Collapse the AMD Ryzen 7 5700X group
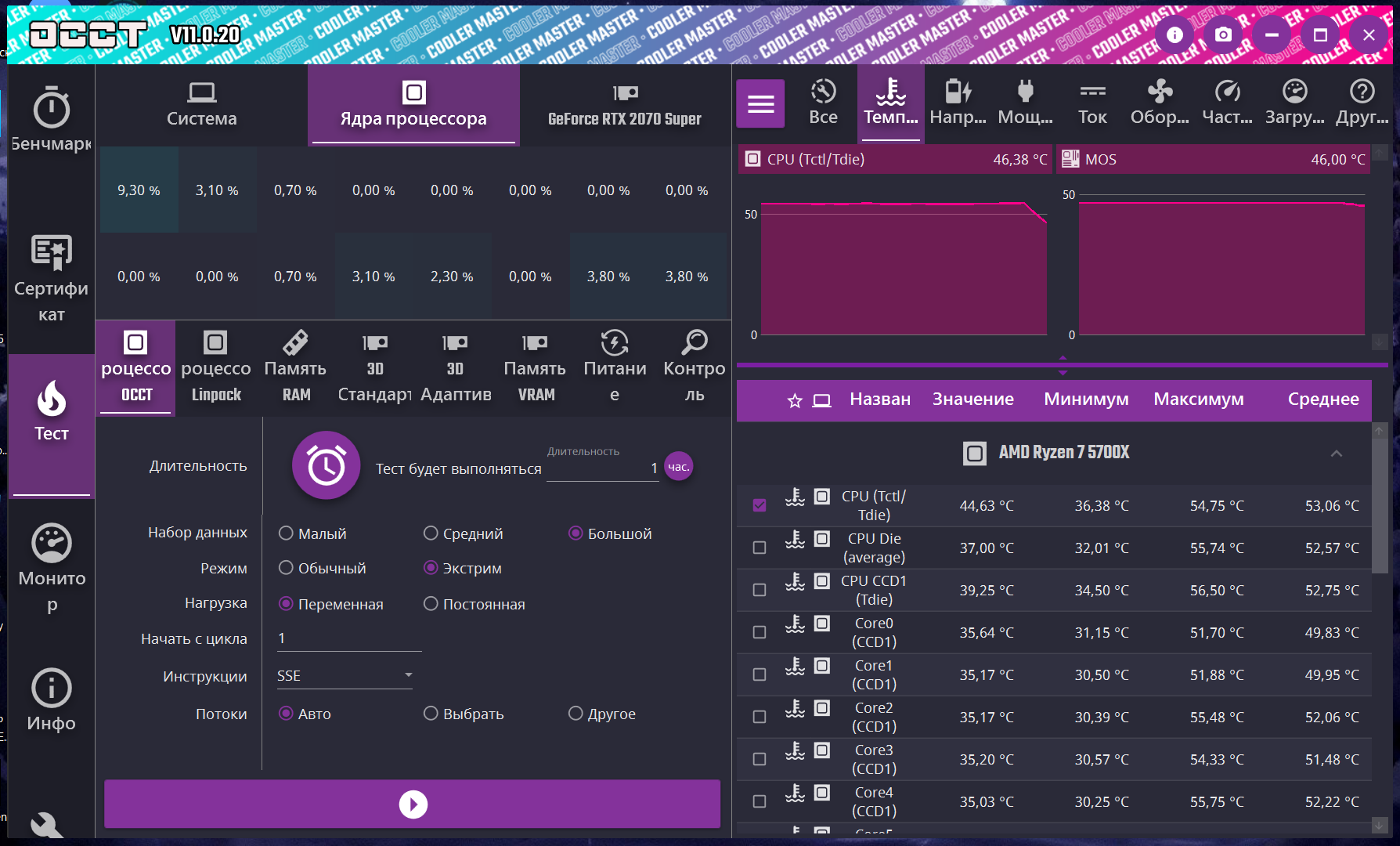The height and width of the screenshot is (846, 1400). point(1337,453)
